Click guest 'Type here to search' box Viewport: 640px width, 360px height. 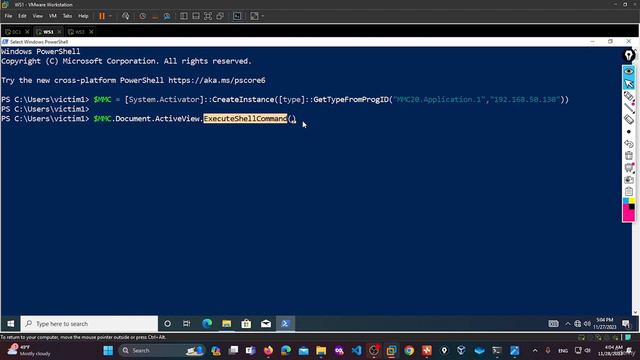(x=89, y=324)
